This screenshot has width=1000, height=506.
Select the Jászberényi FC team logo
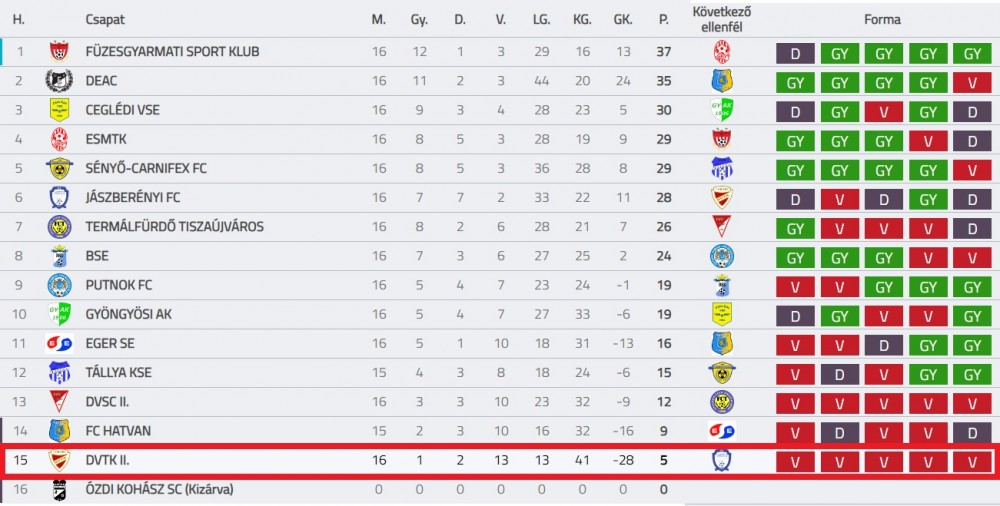click(59, 197)
